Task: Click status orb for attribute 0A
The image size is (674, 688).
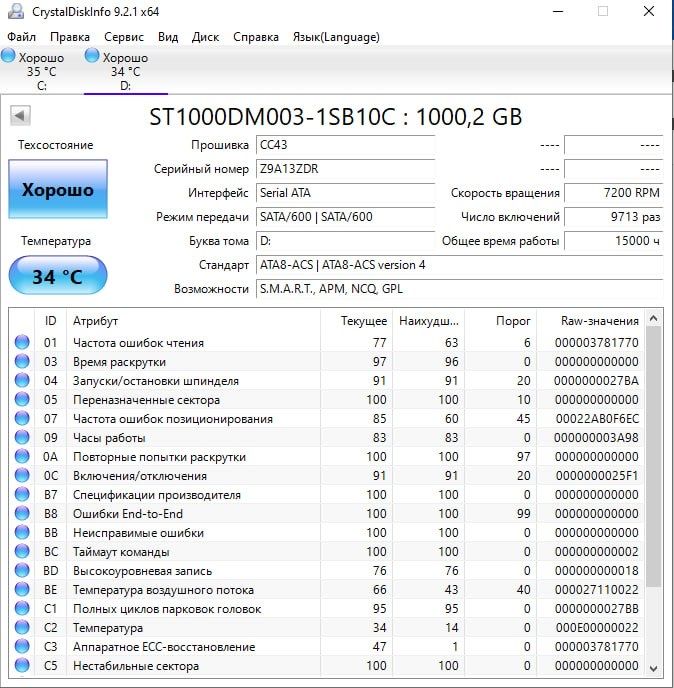Action: pos(22,457)
